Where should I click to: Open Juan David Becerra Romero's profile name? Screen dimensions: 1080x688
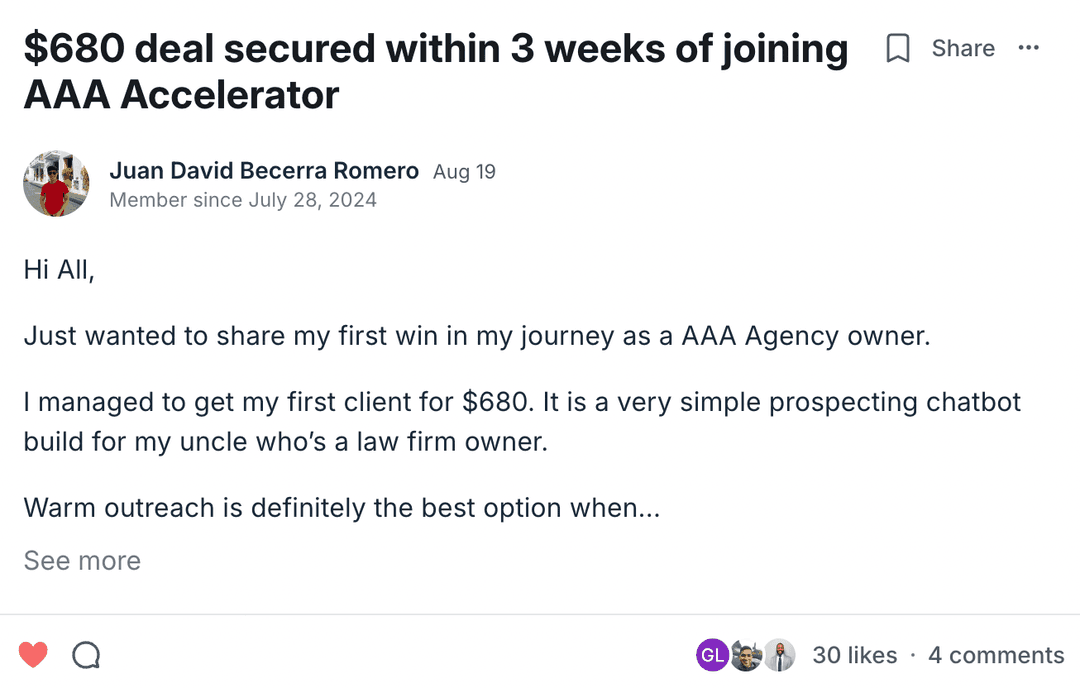tap(264, 171)
